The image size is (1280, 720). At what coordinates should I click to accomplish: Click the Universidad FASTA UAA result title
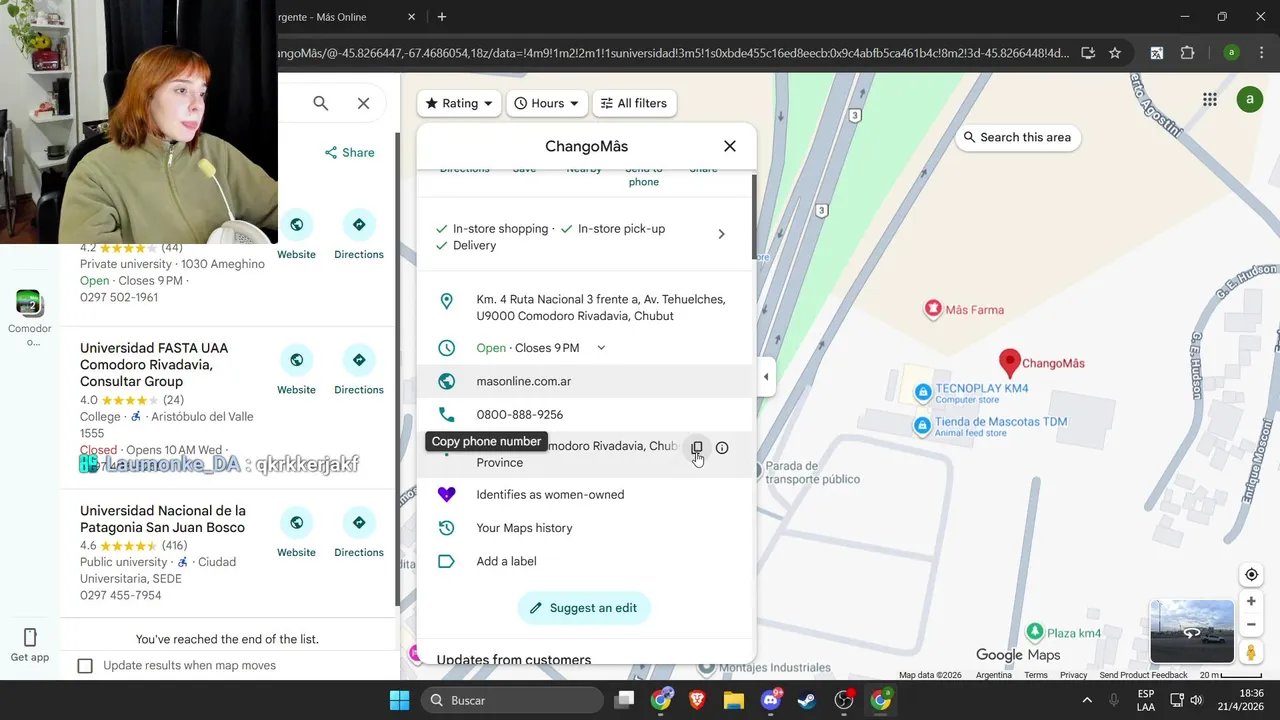pyautogui.click(x=154, y=365)
